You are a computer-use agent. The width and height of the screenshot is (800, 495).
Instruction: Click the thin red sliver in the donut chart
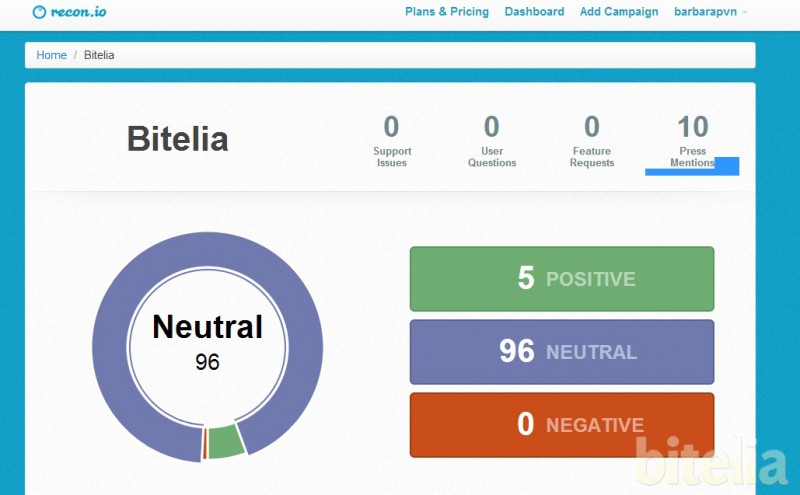click(204, 443)
